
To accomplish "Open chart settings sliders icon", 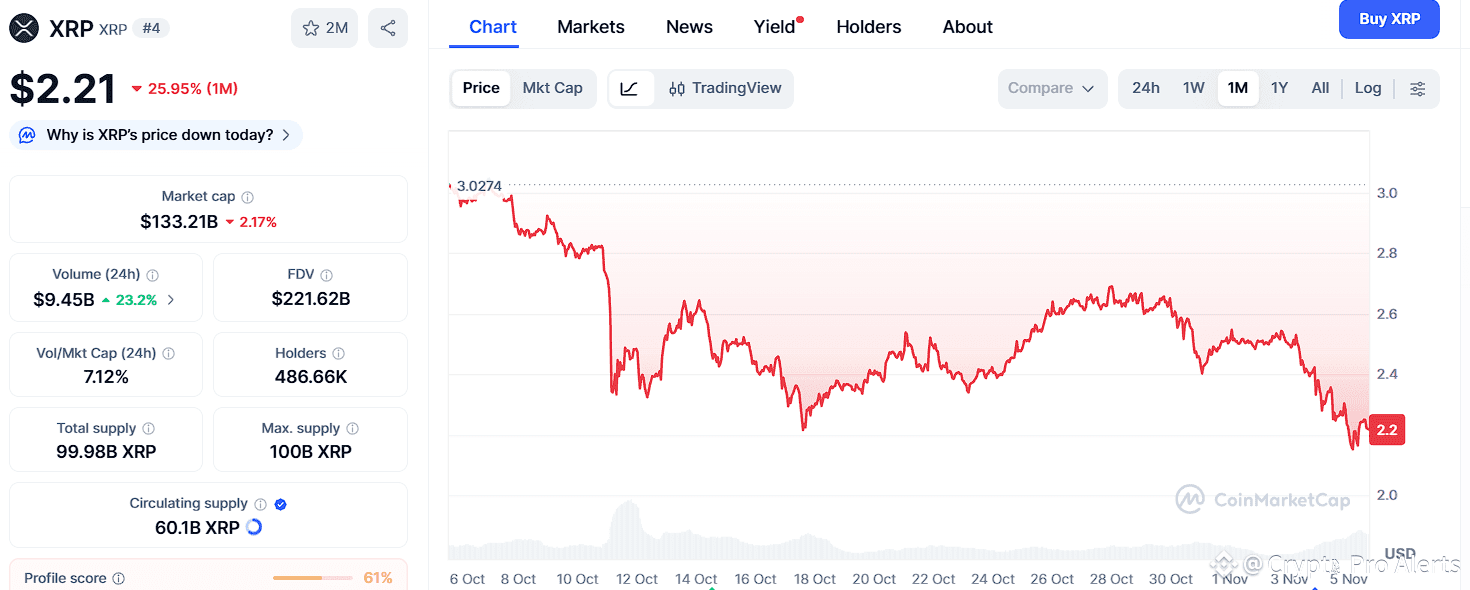I will point(1418,88).
